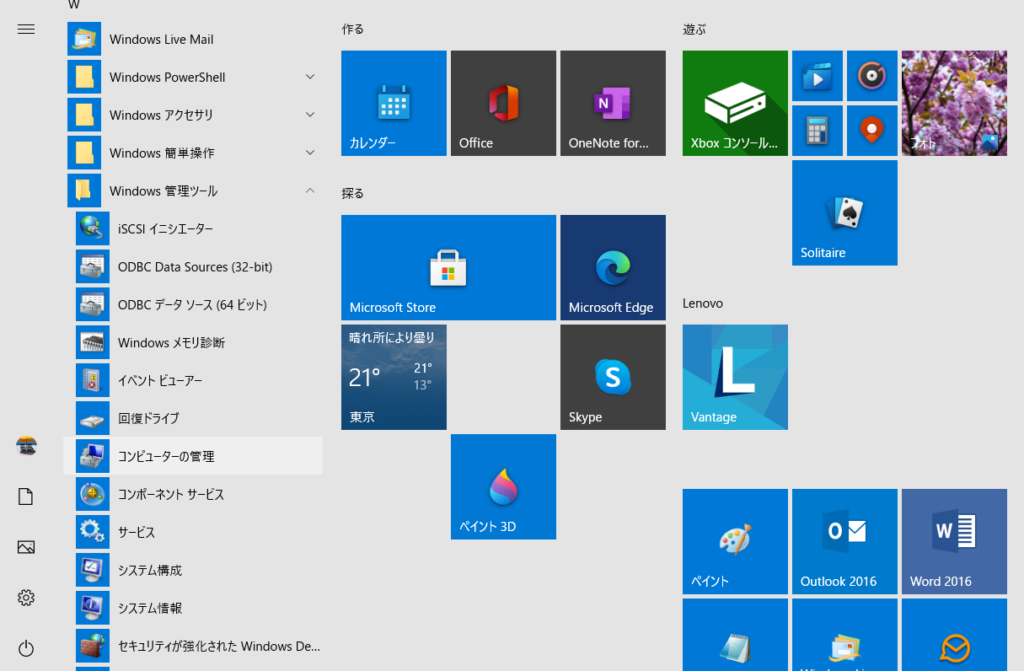The image size is (1024, 671).
Task: Expand the Windows アクセサリ folder
Action: pyautogui.click(x=195, y=115)
